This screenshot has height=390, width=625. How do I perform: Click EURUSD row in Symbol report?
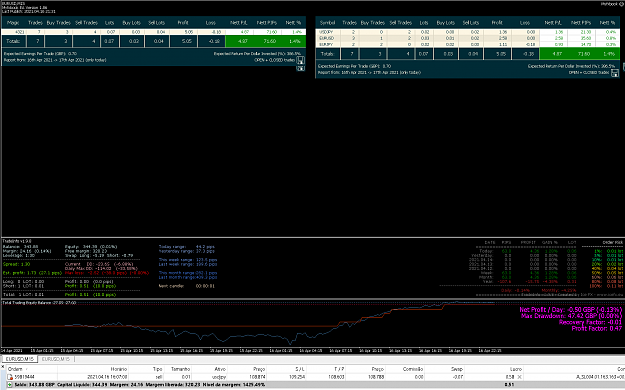[x=468, y=38]
